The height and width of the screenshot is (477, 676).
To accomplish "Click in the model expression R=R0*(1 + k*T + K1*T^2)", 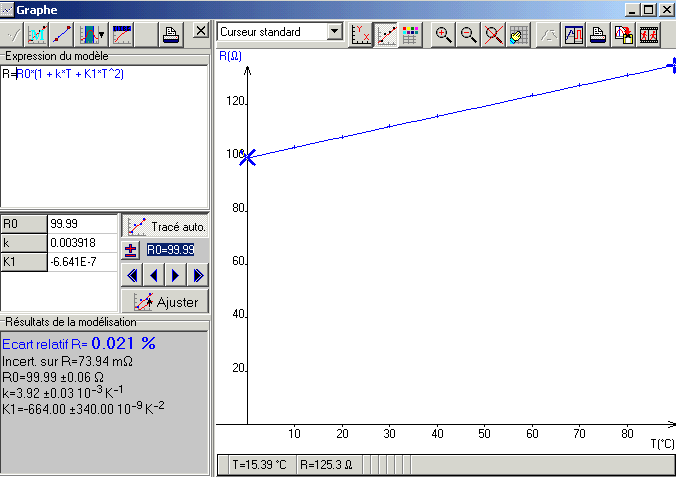I will [63, 74].
